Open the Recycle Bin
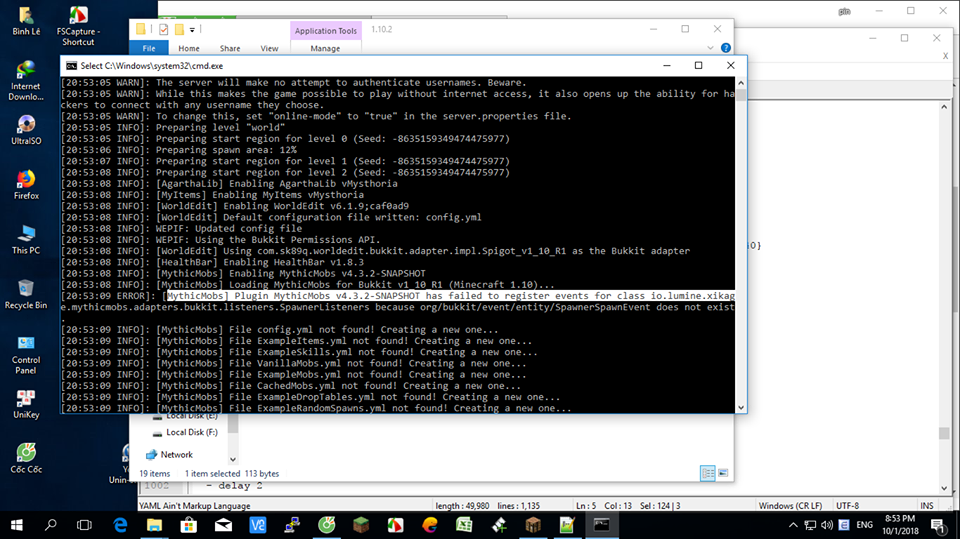Screen dimensions: 960x539 tap(26, 295)
